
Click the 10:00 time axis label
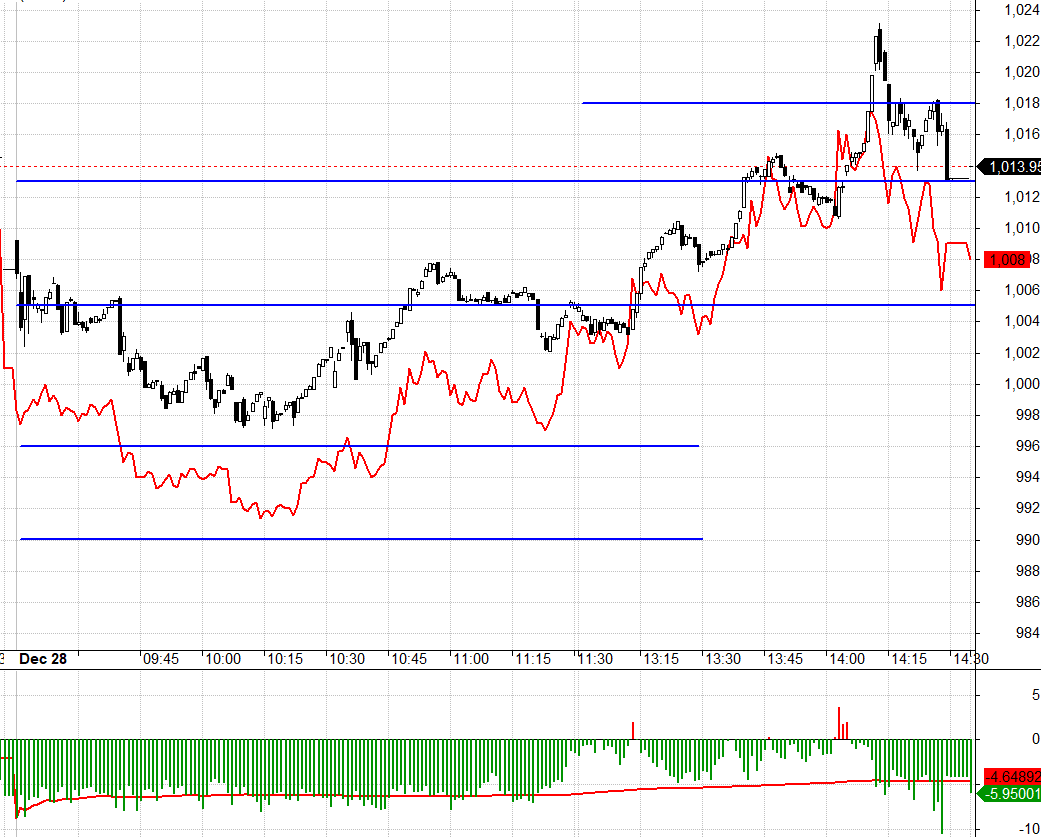point(223,659)
